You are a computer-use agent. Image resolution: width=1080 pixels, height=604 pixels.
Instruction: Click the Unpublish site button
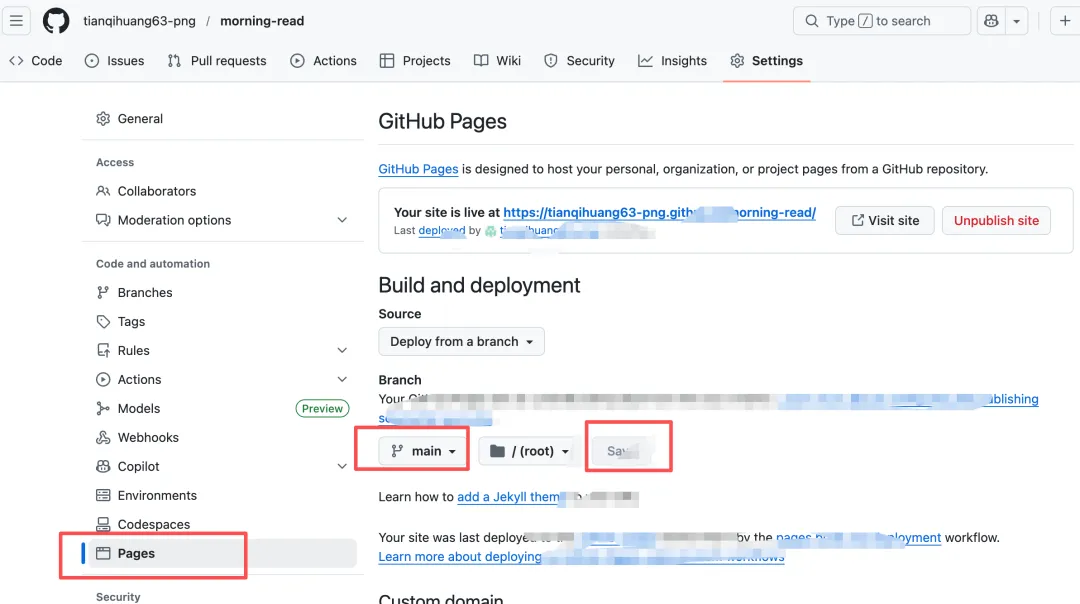(996, 220)
